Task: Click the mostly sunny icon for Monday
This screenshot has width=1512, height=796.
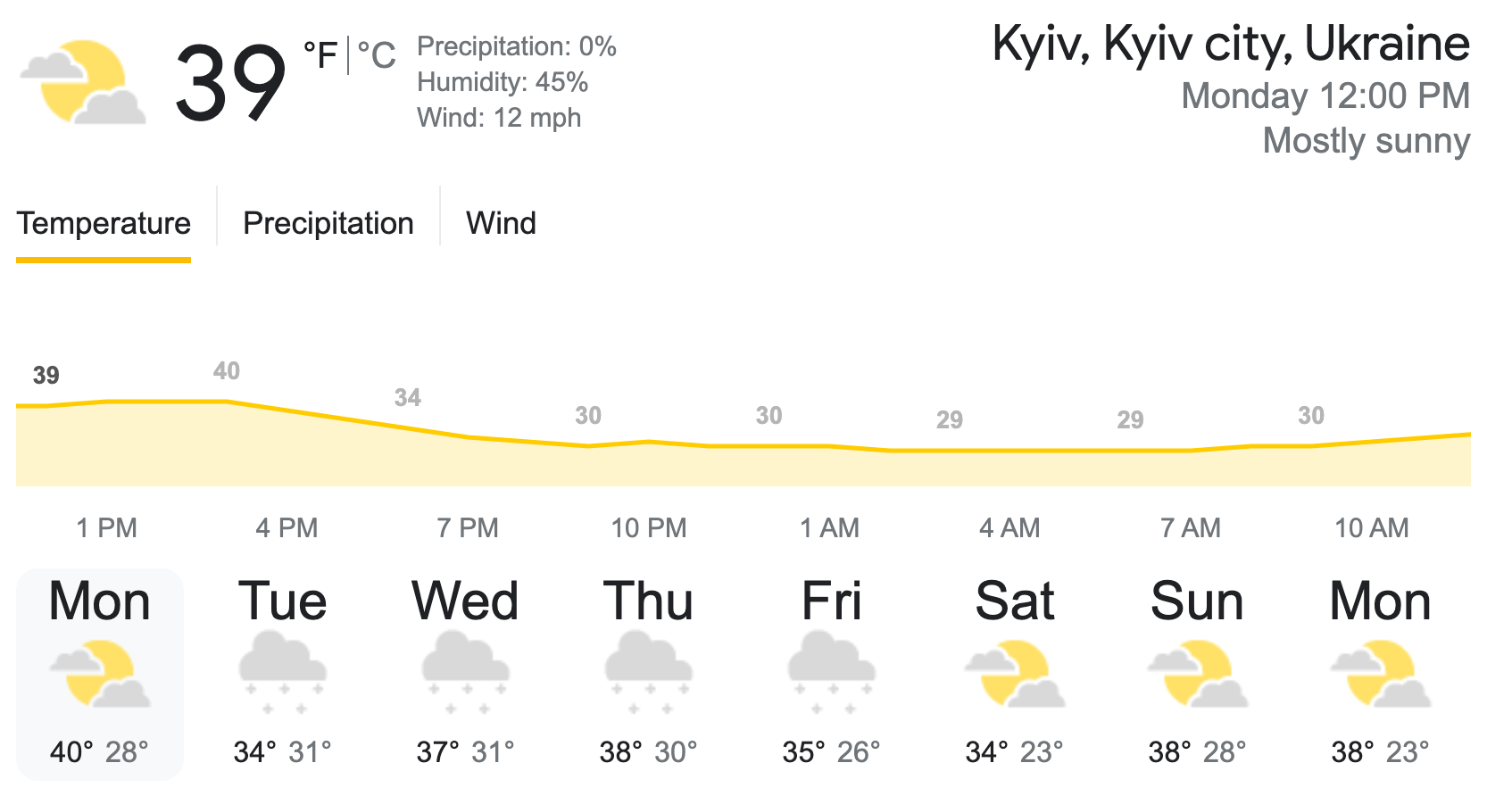Action: [x=99, y=676]
